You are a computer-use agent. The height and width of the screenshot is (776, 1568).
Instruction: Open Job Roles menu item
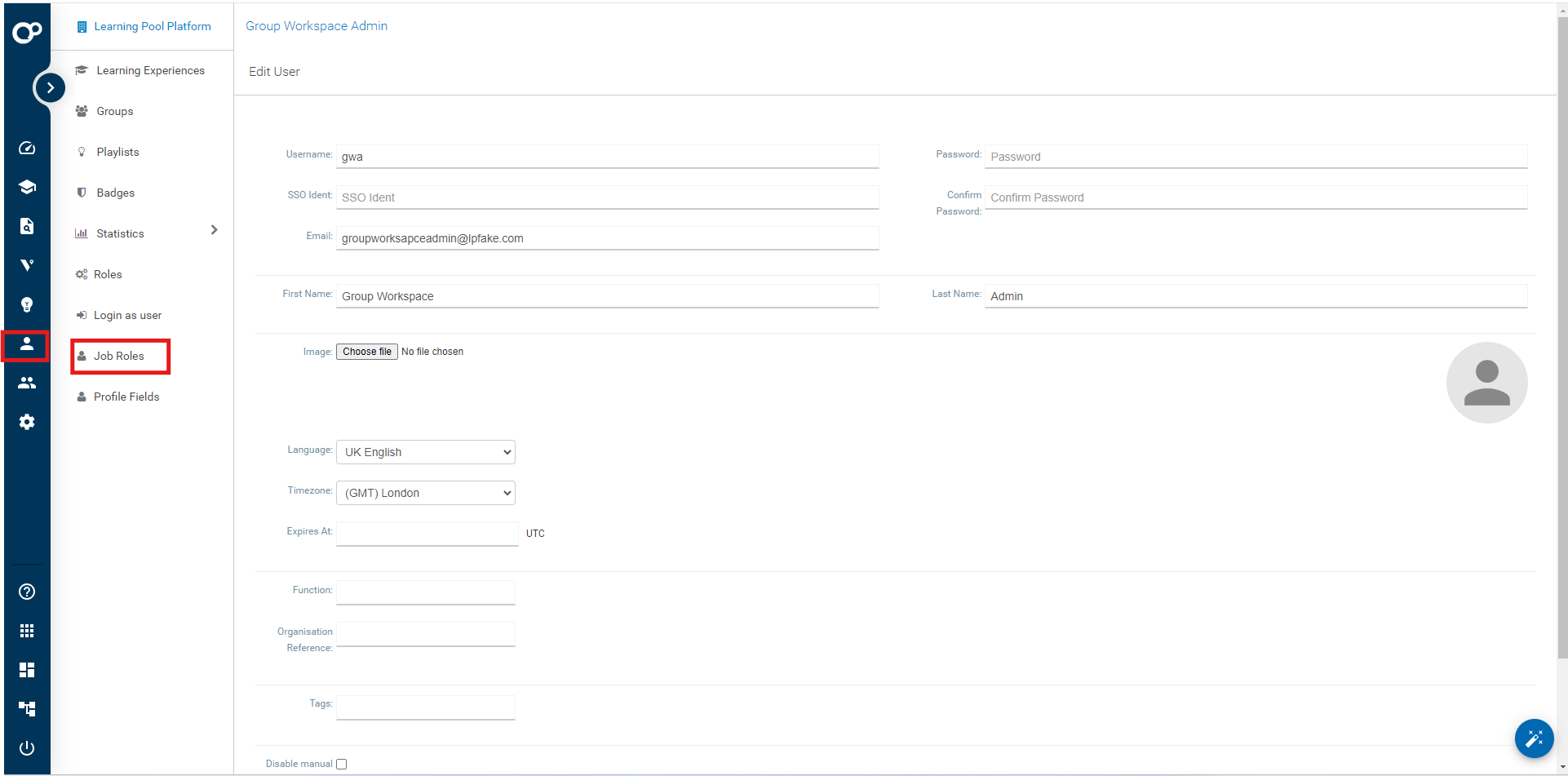119,357
